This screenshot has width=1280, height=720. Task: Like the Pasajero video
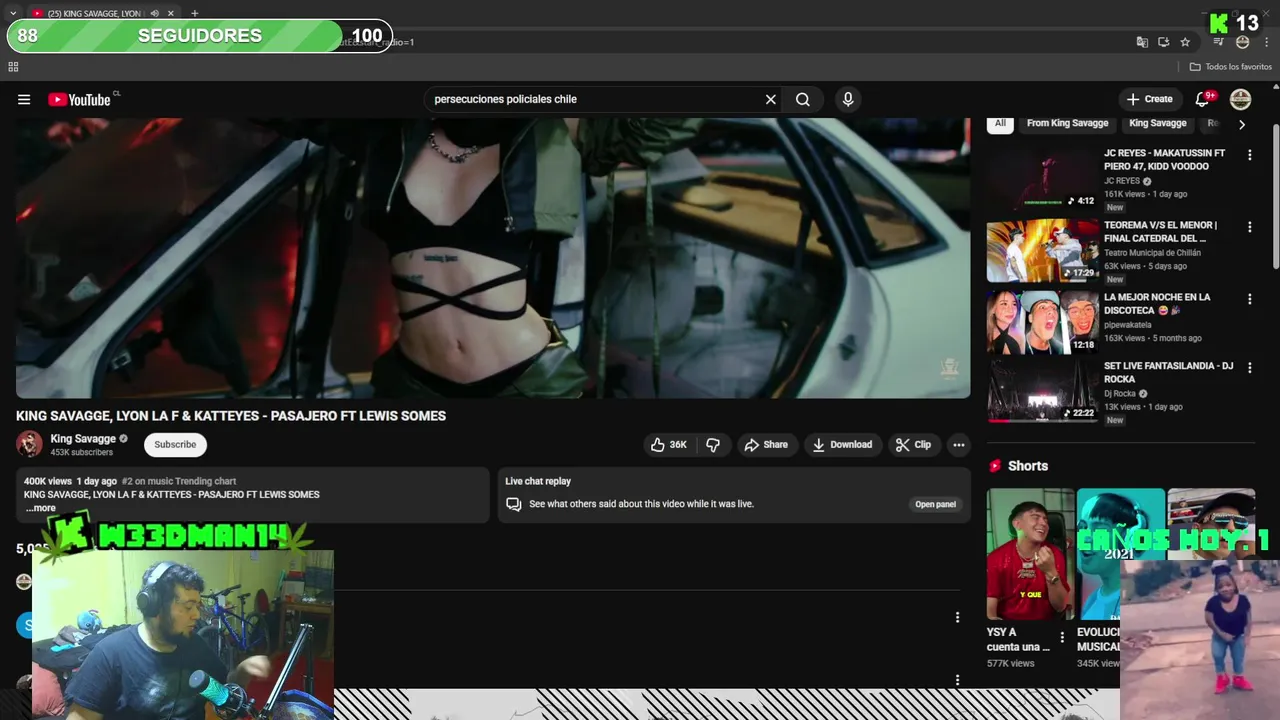(x=670, y=445)
